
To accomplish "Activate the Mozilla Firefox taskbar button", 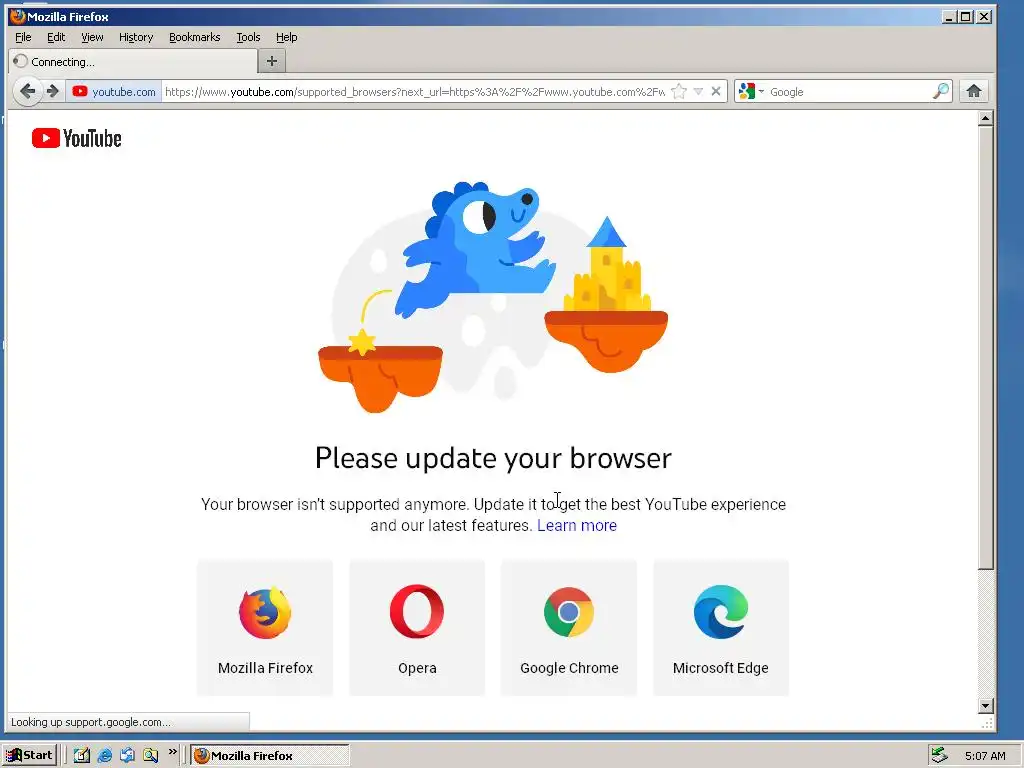I will pos(270,756).
